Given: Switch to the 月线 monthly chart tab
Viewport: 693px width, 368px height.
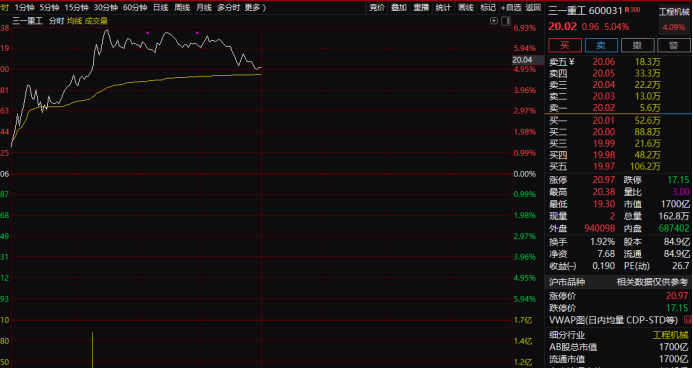Looking at the screenshot, I should pos(204,8).
